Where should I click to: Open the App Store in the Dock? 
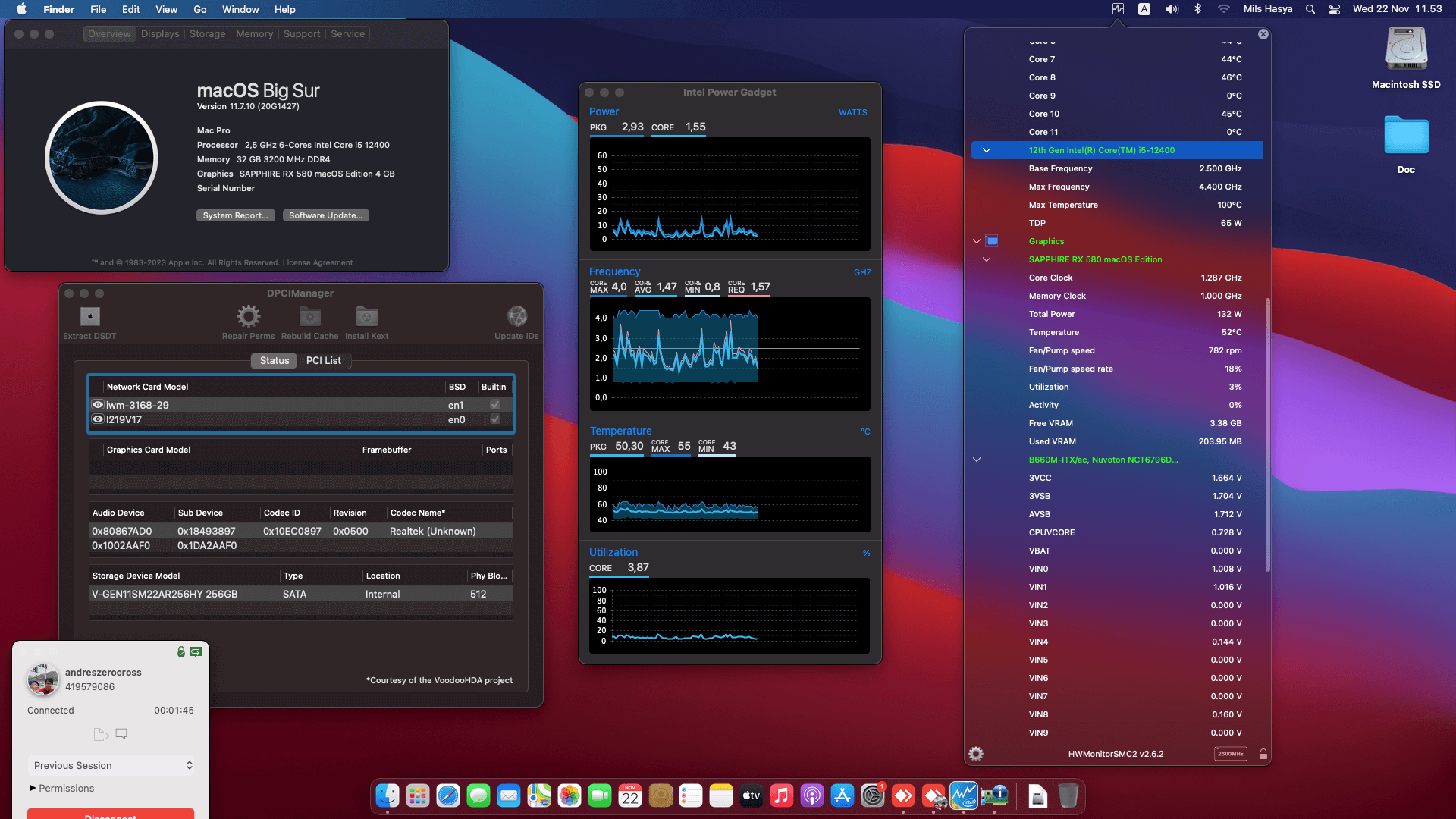[x=843, y=795]
